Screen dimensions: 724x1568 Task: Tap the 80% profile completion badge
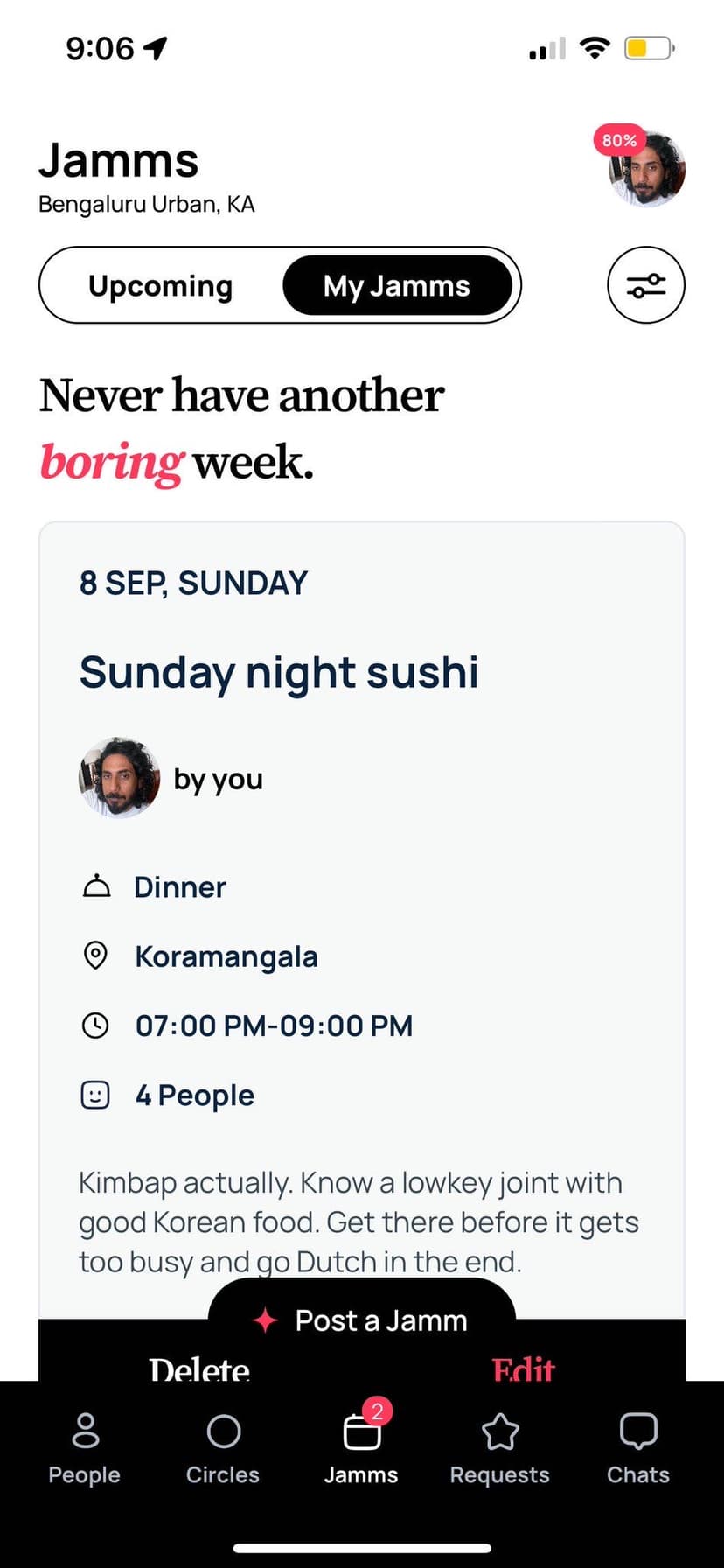(618, 140)
